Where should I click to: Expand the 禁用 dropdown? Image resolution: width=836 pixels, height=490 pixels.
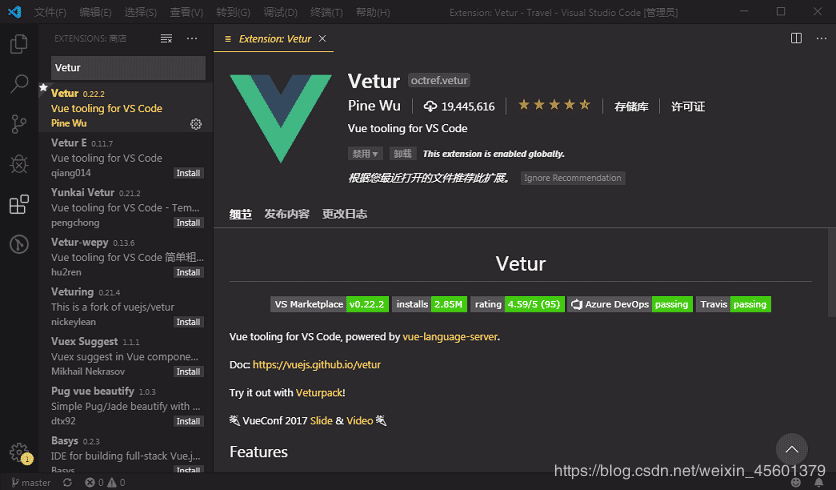[x=365, y=154]
